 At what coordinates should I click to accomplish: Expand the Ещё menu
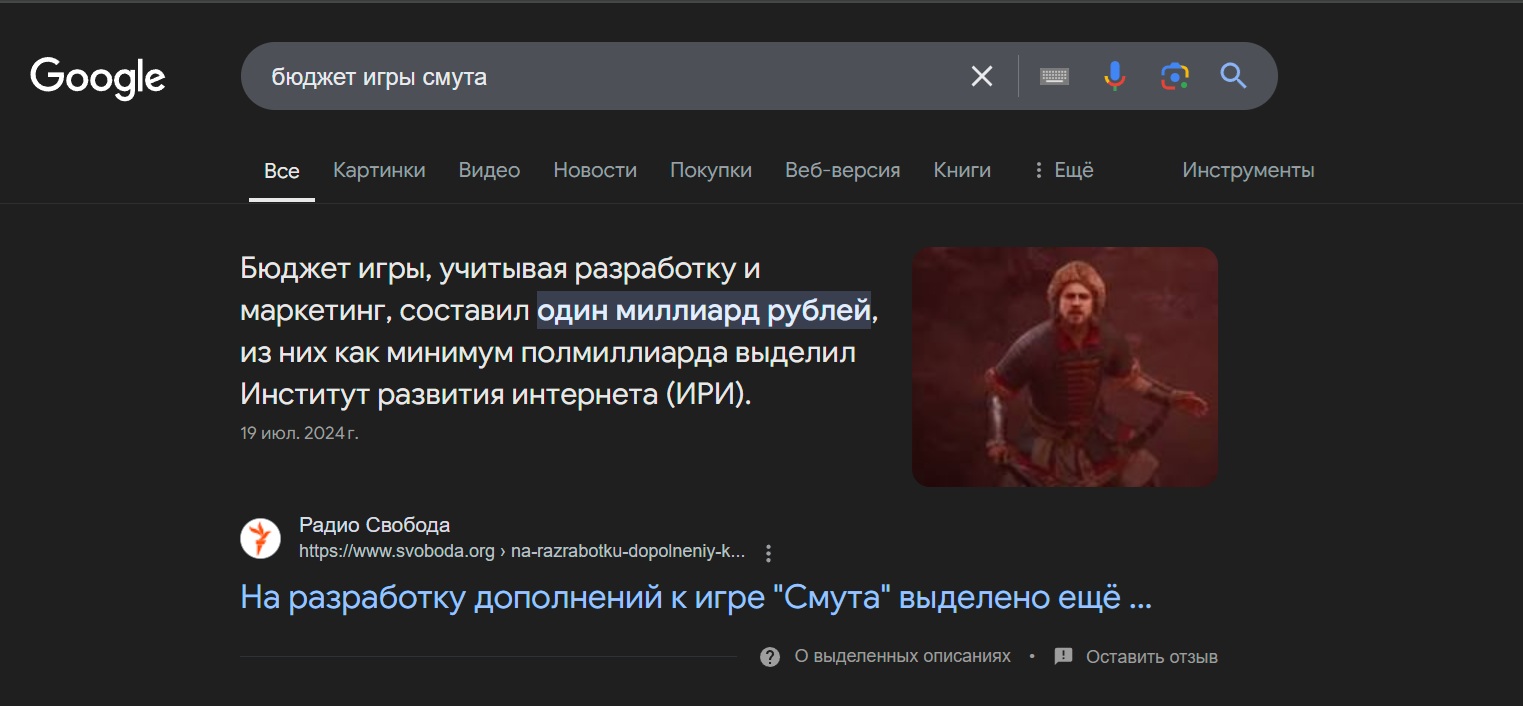tap(1063, 171)
